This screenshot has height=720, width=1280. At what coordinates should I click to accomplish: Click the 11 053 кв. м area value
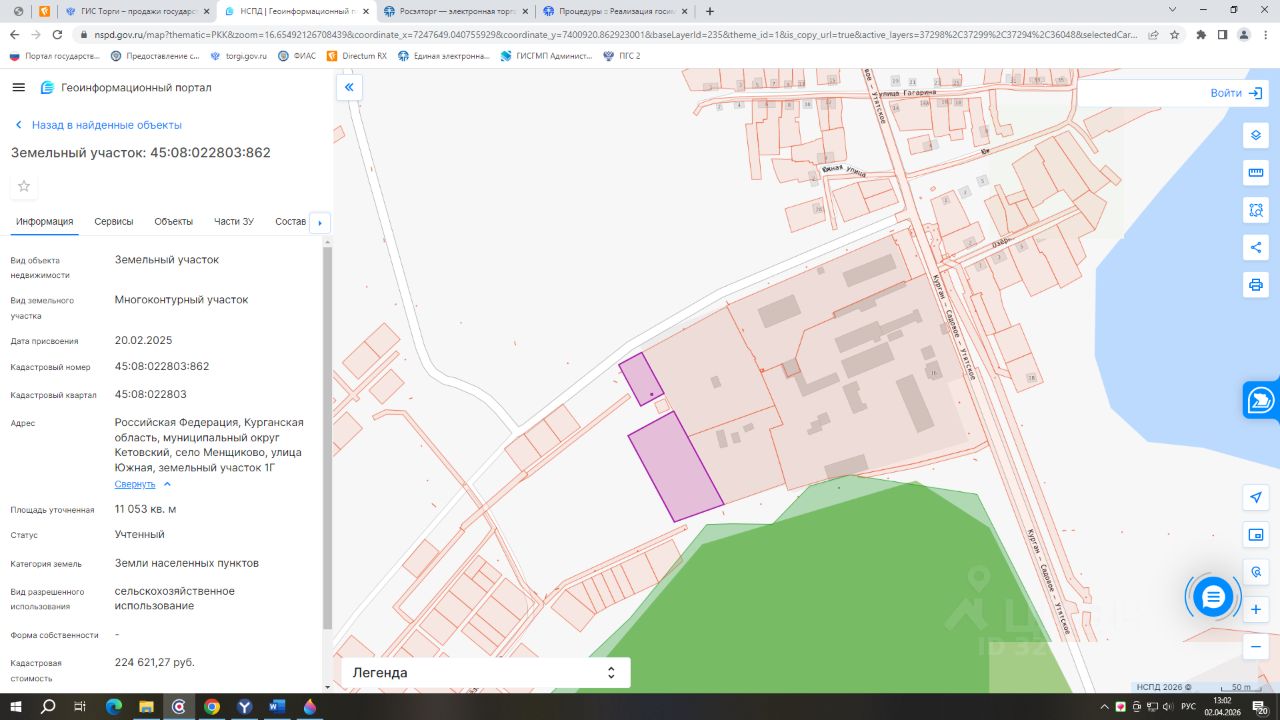click(x=145, y=509)
